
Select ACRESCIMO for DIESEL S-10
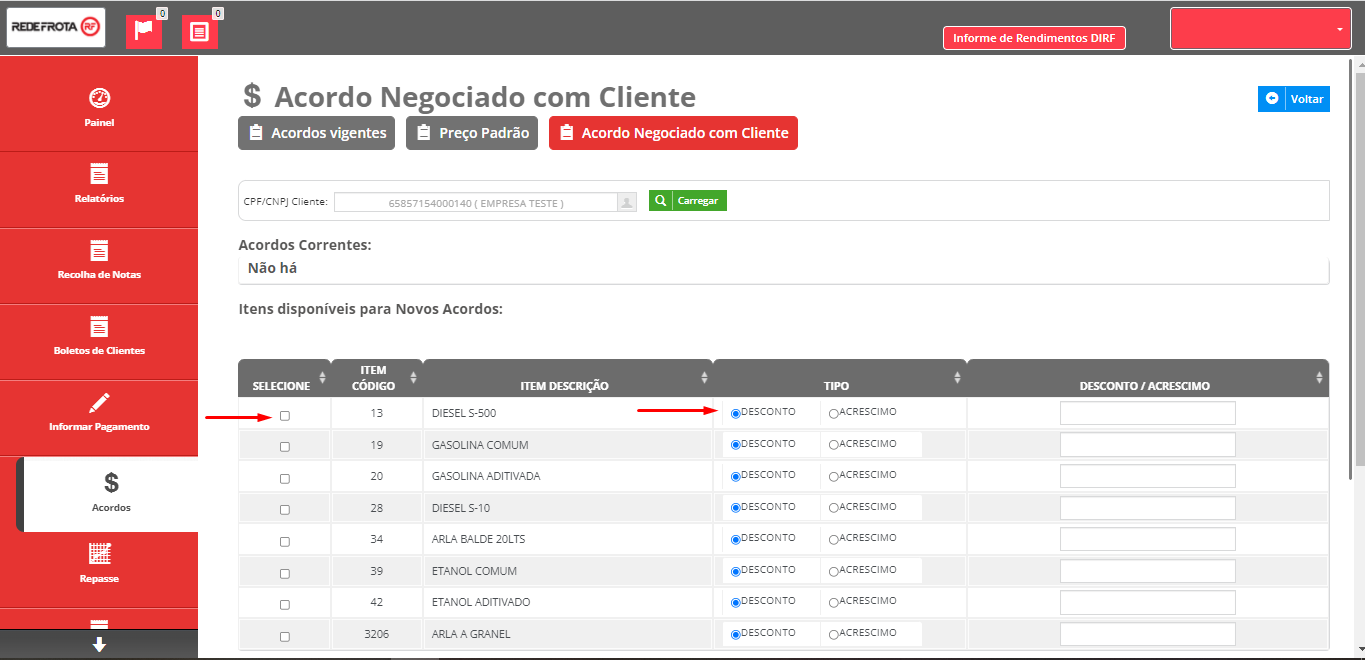pos(834,508)
